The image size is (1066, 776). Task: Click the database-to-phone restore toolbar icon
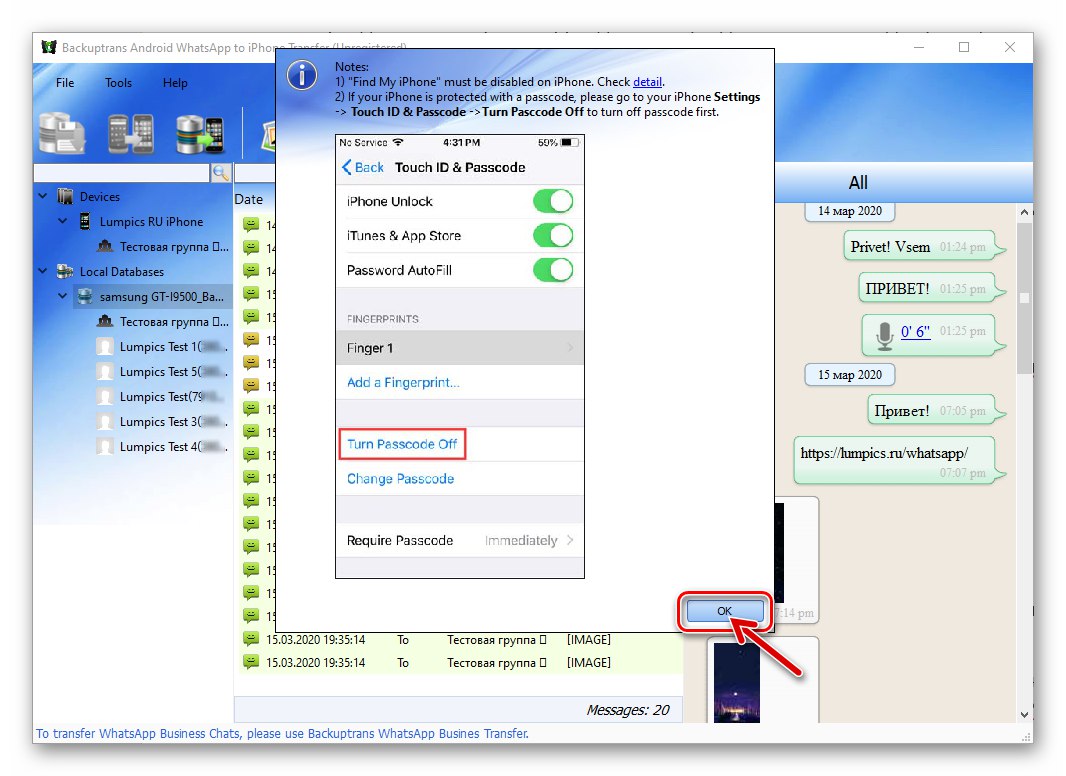tap(199, 133)
